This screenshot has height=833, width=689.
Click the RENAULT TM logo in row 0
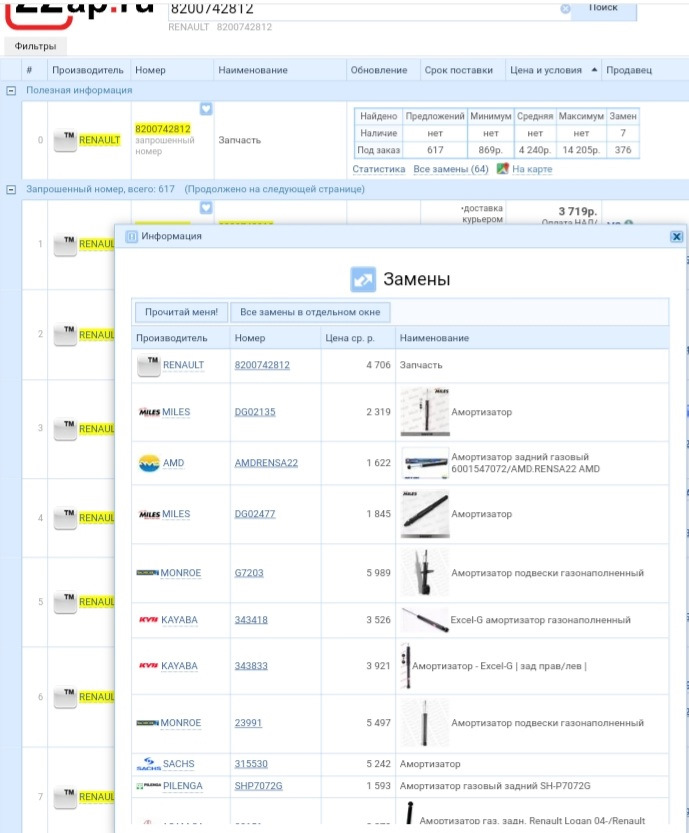(x=65, y=140)
